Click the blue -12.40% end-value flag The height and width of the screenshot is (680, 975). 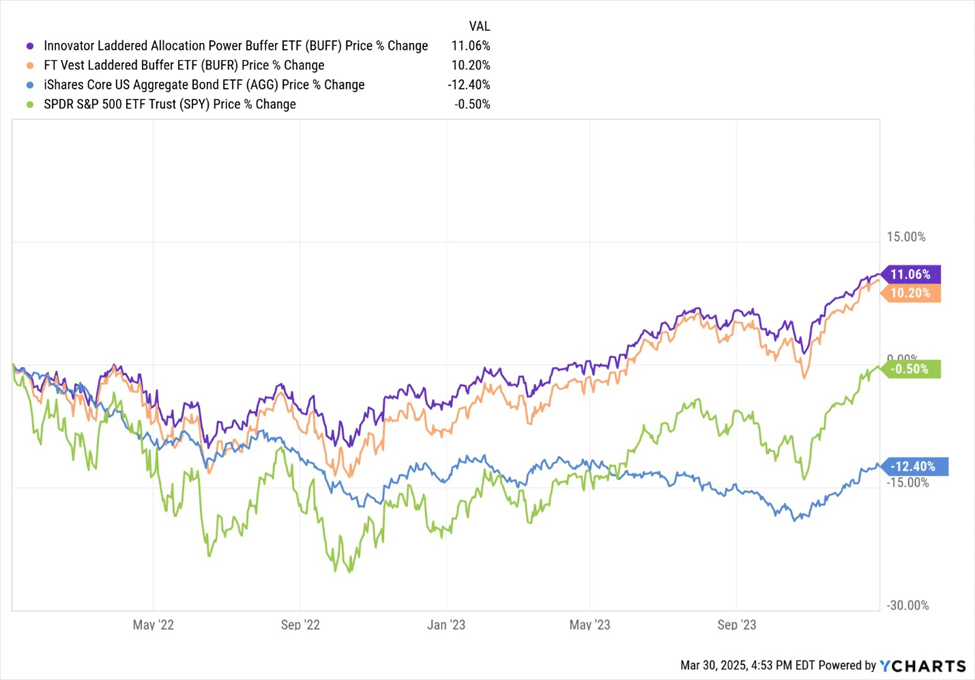tap(914, 466)
